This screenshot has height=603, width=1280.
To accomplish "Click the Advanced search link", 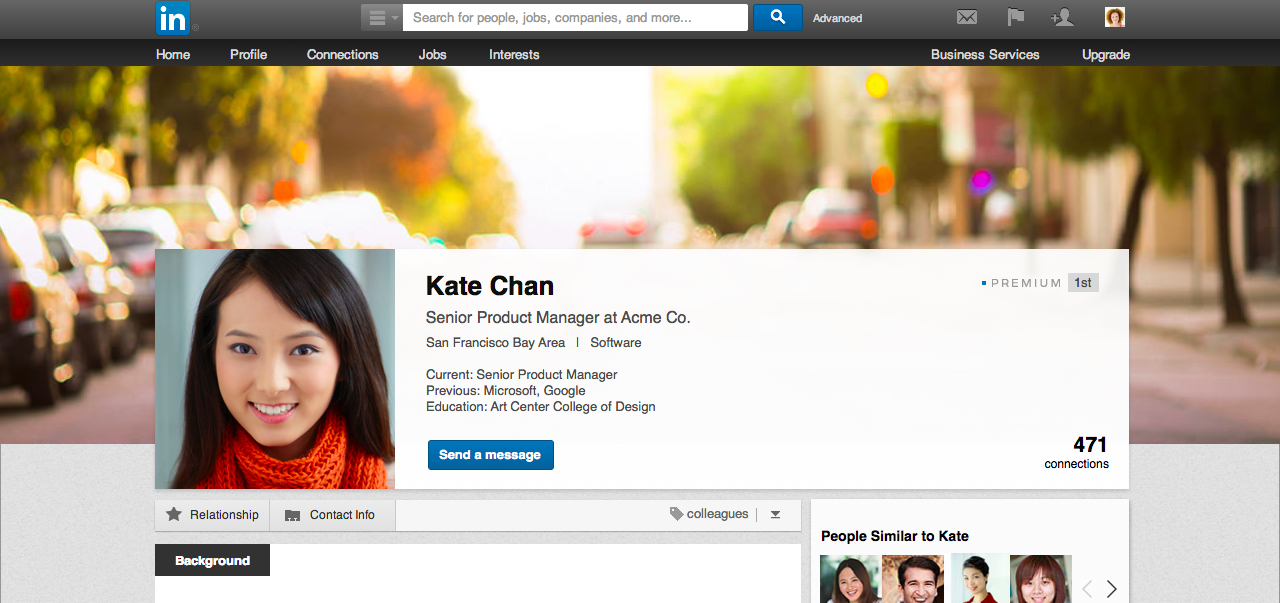I will point(837,18).
